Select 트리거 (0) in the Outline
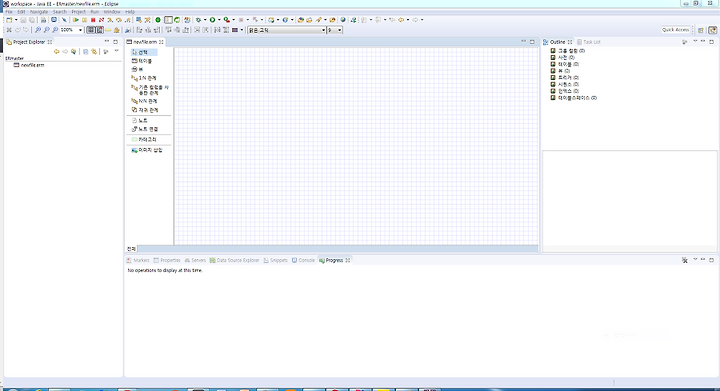 [564, 78]
